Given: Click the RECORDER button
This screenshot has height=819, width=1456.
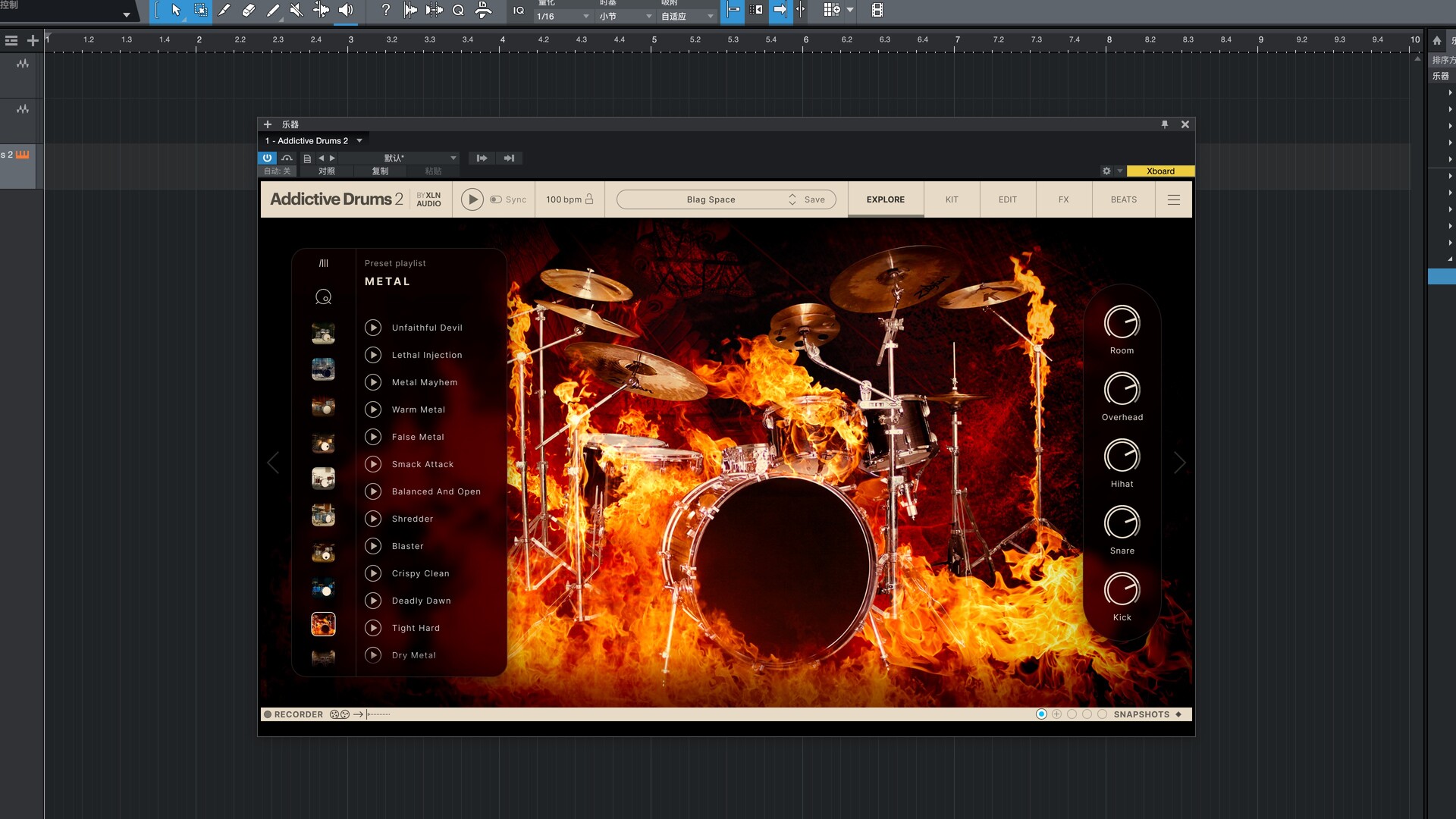Looking at the screenshot, I should click(293, 714).
